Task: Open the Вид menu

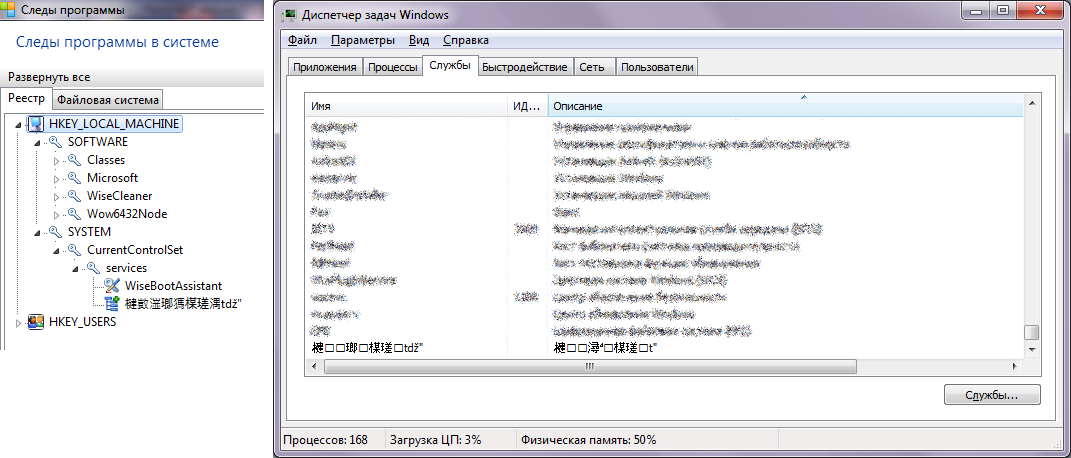Action: [x=419, y=40]
